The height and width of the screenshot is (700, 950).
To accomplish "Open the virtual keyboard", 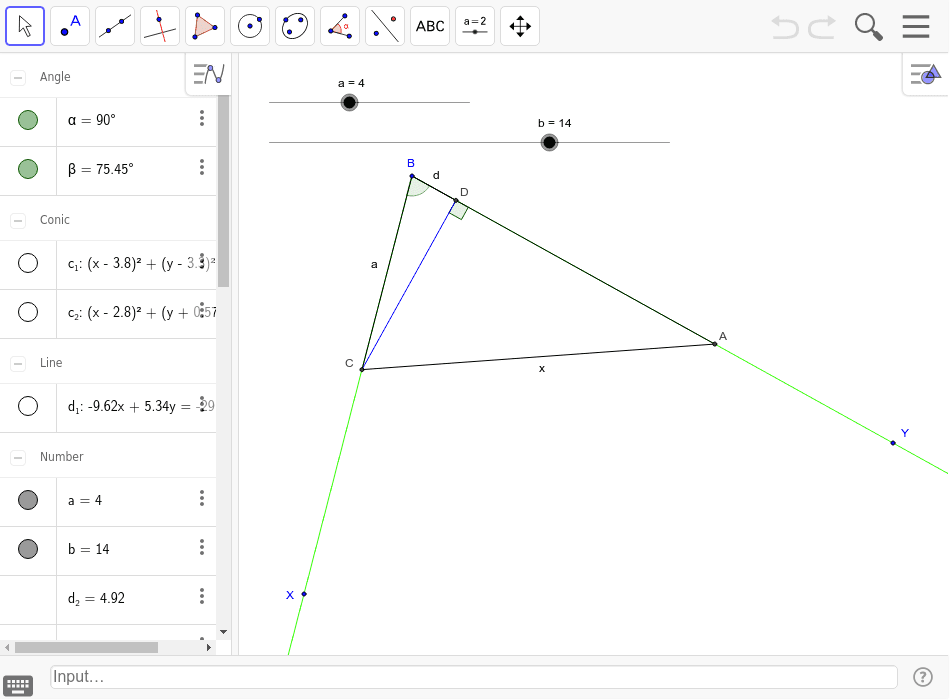I will [x=18, y=685].
